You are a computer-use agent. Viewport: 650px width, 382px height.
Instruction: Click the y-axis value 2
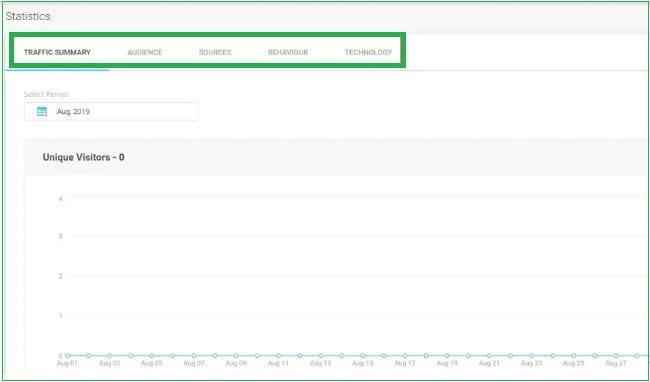pos(61,276)
